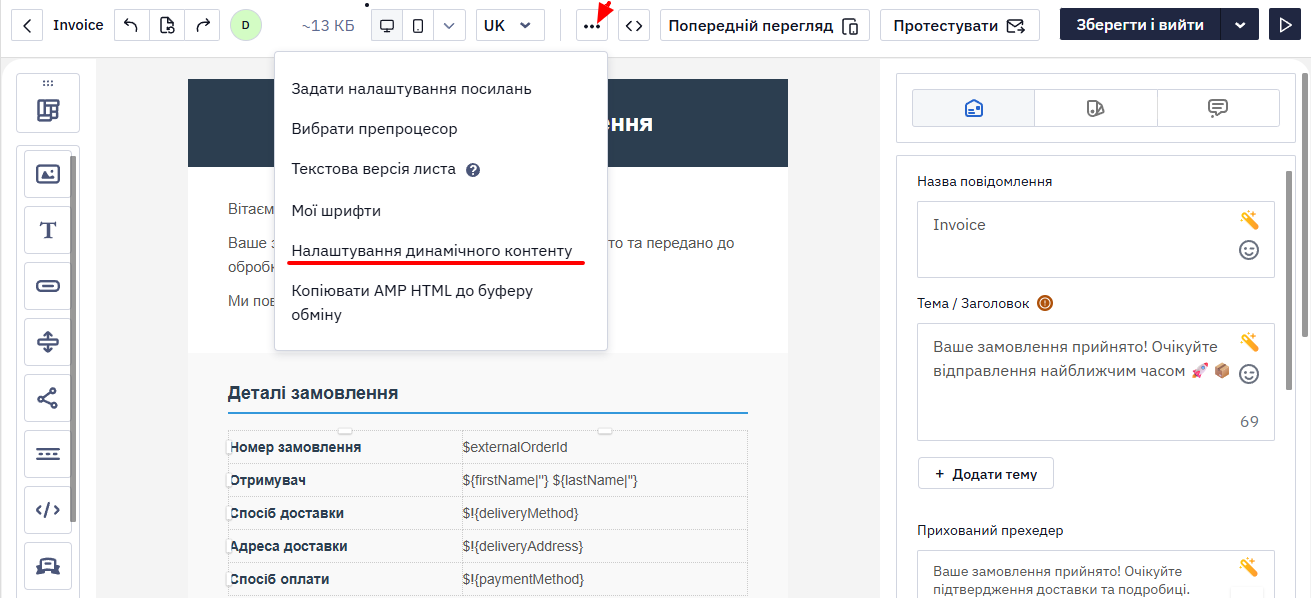1311x598 pixels.
Task: Open emoji picker in message name field
Action: click(1249, 250)
